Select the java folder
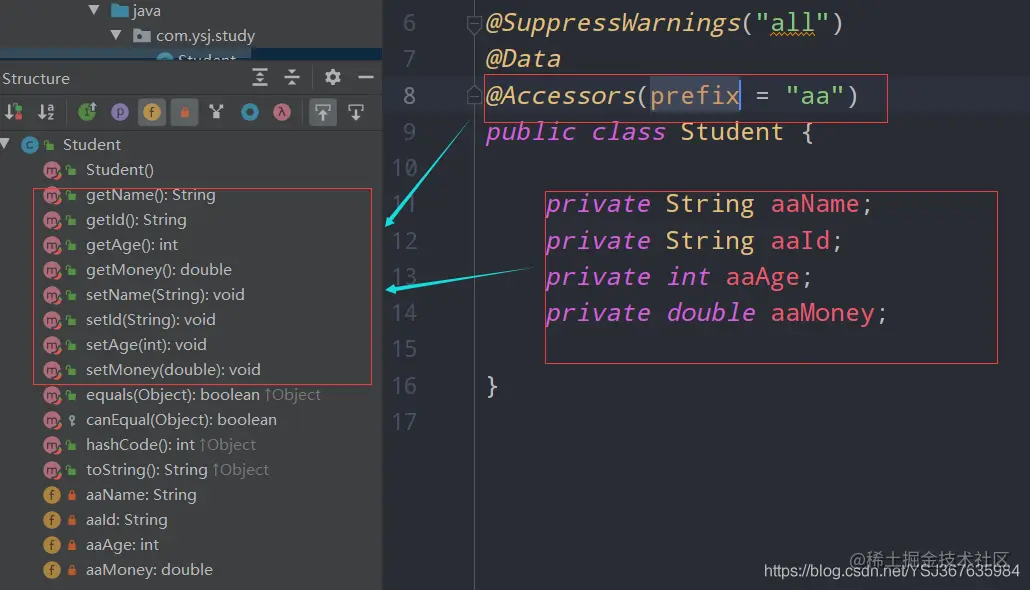The image size is (1030, 590). pyautogui.click(x=146, y=11)
